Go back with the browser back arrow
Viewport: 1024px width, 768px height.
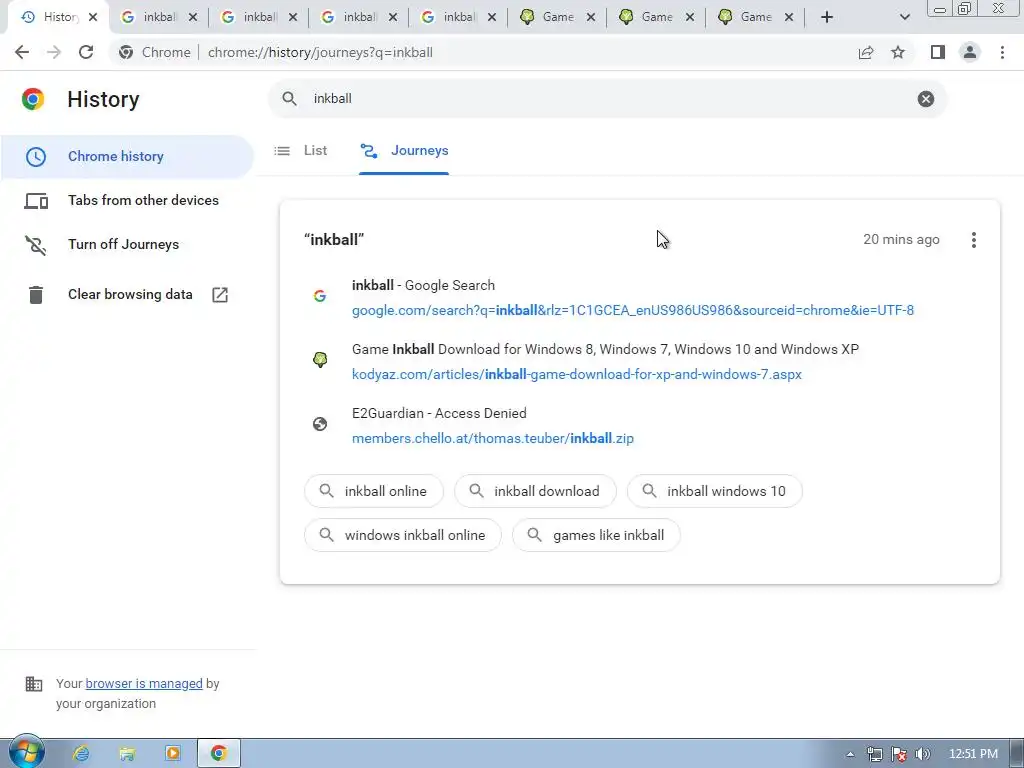[22, 52]
